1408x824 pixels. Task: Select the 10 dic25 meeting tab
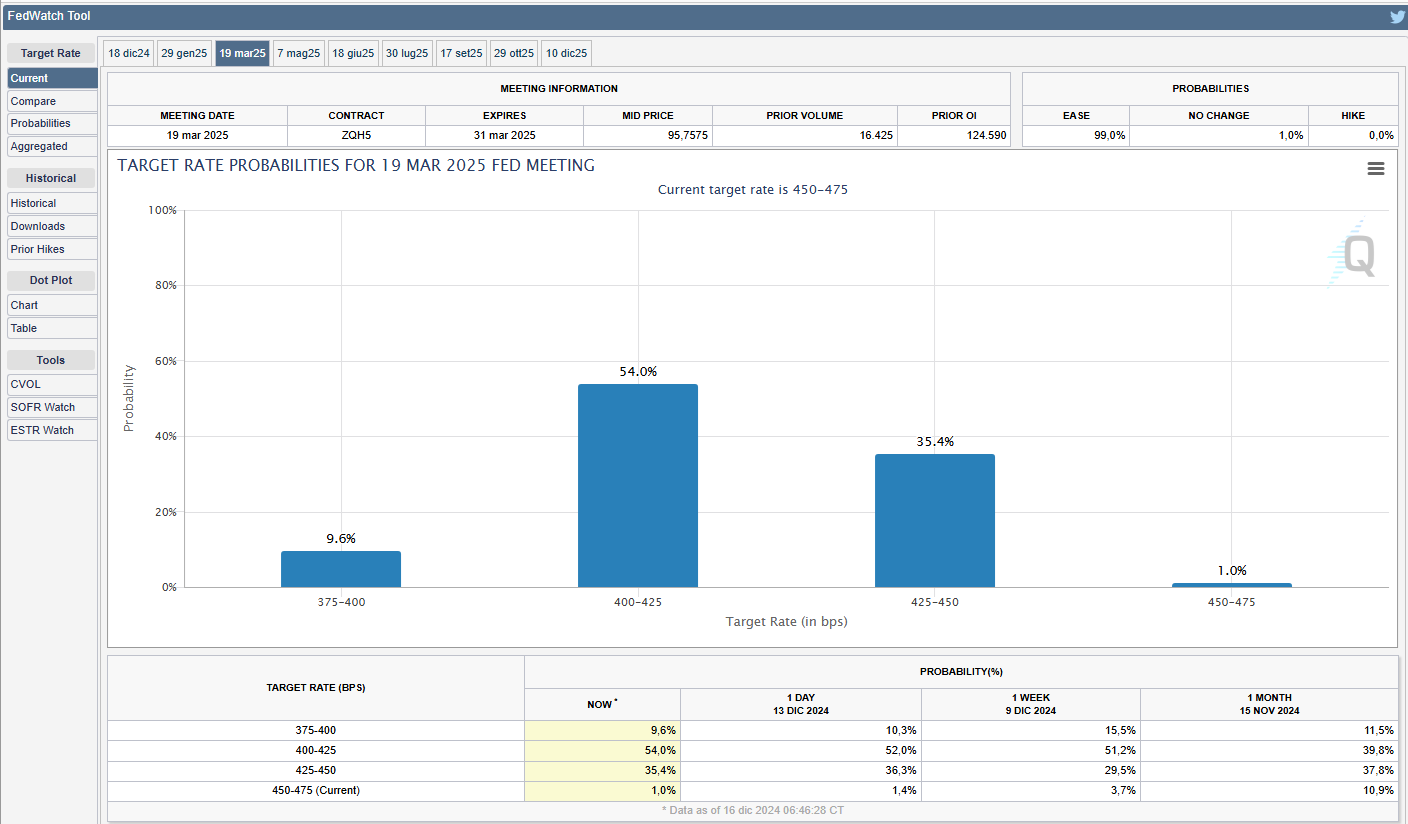tap(566, 53)
